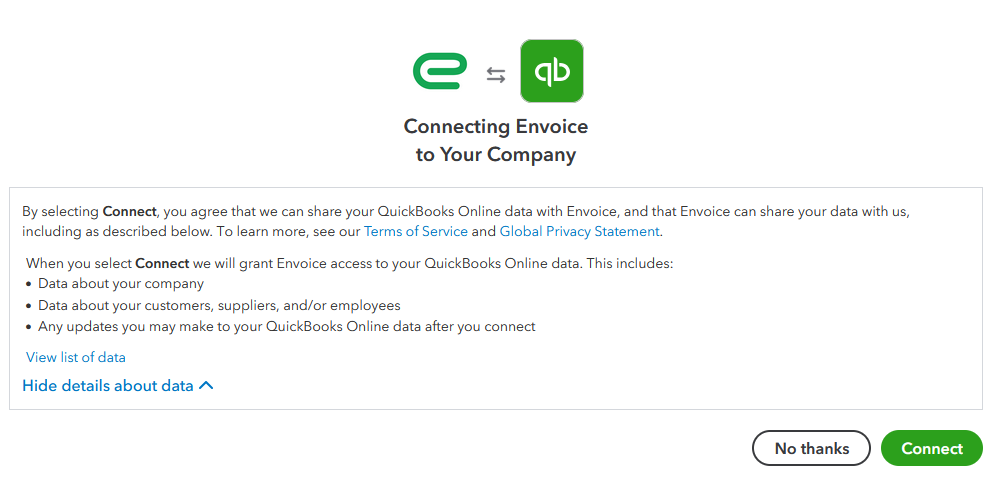Decline by clicking No thanks

tap(812, 448)
